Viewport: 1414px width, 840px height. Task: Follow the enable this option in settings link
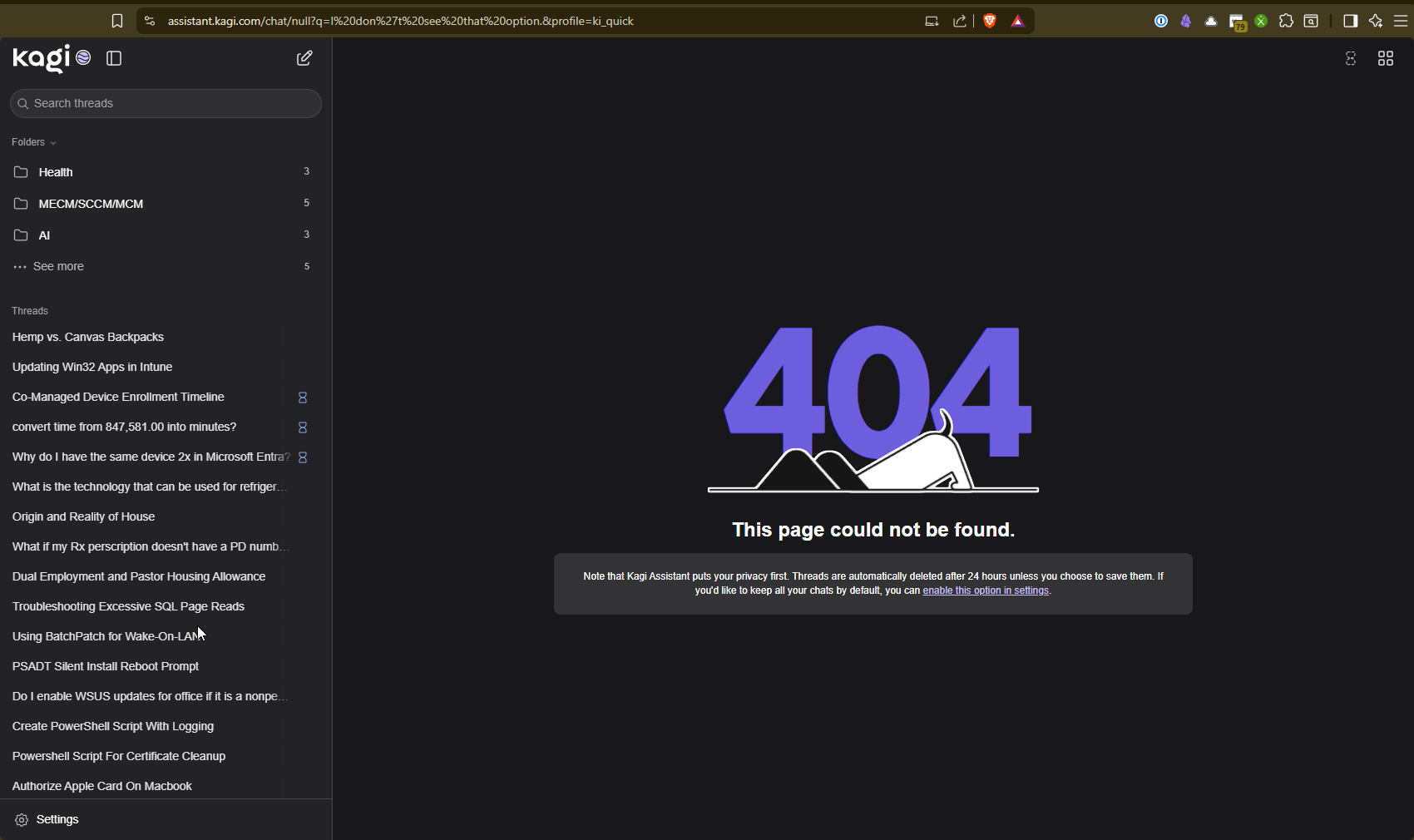986,590
